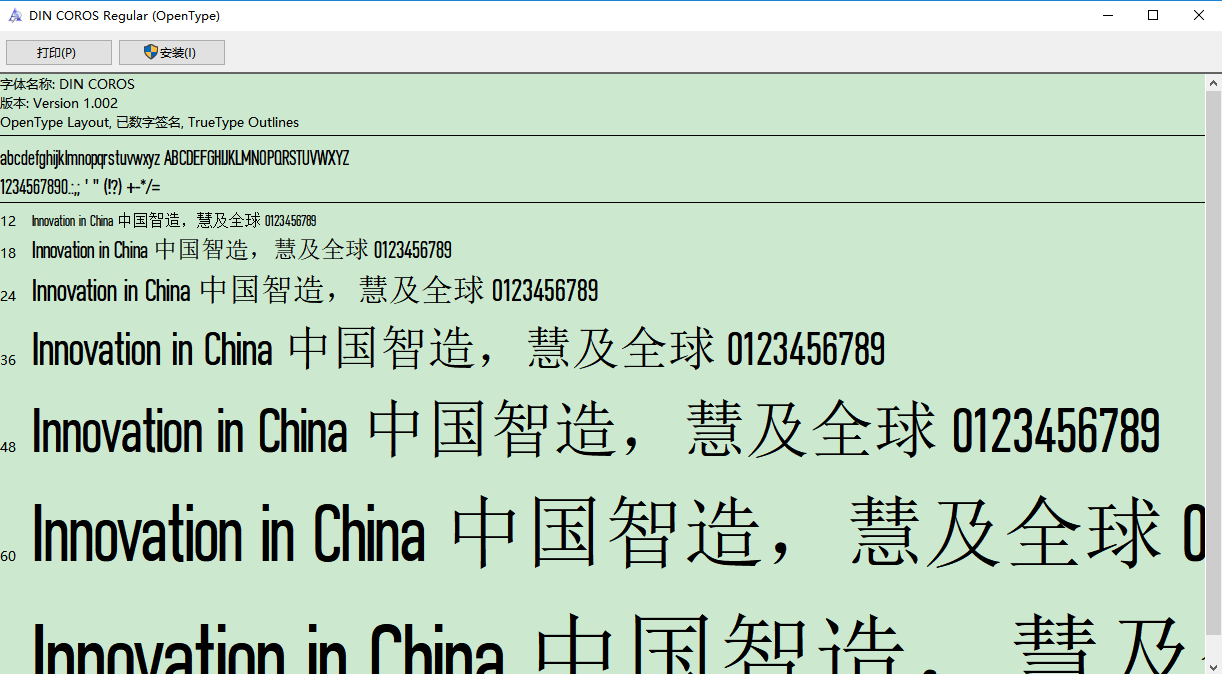
Task: Click the size label '36' in the margin
Action: click(9, 361)
